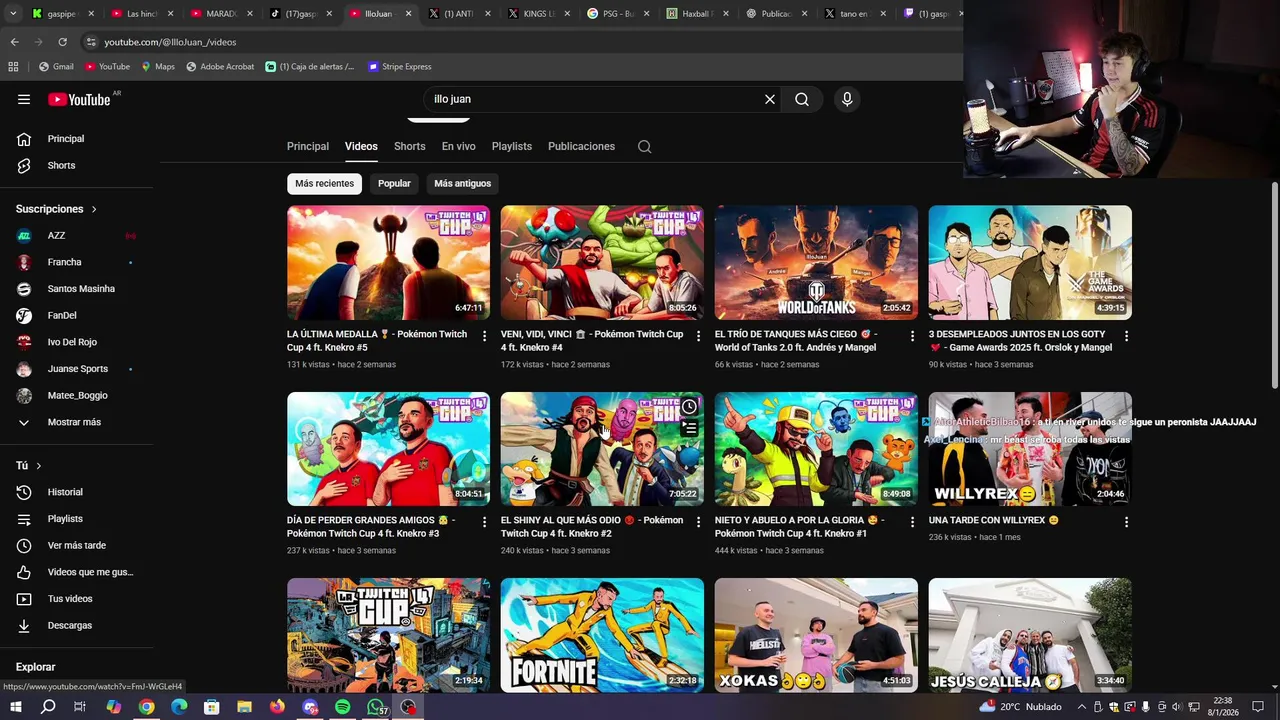Clear the search box with the X
Image resolution: width=1280 pixels, height=720 pixels.
(770, 99)
